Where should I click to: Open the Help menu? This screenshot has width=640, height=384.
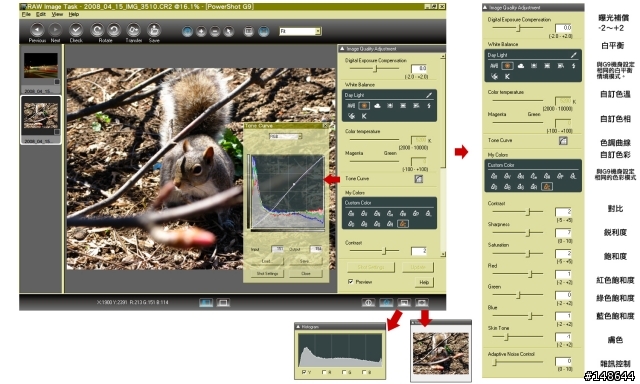(x=73, y=14)
